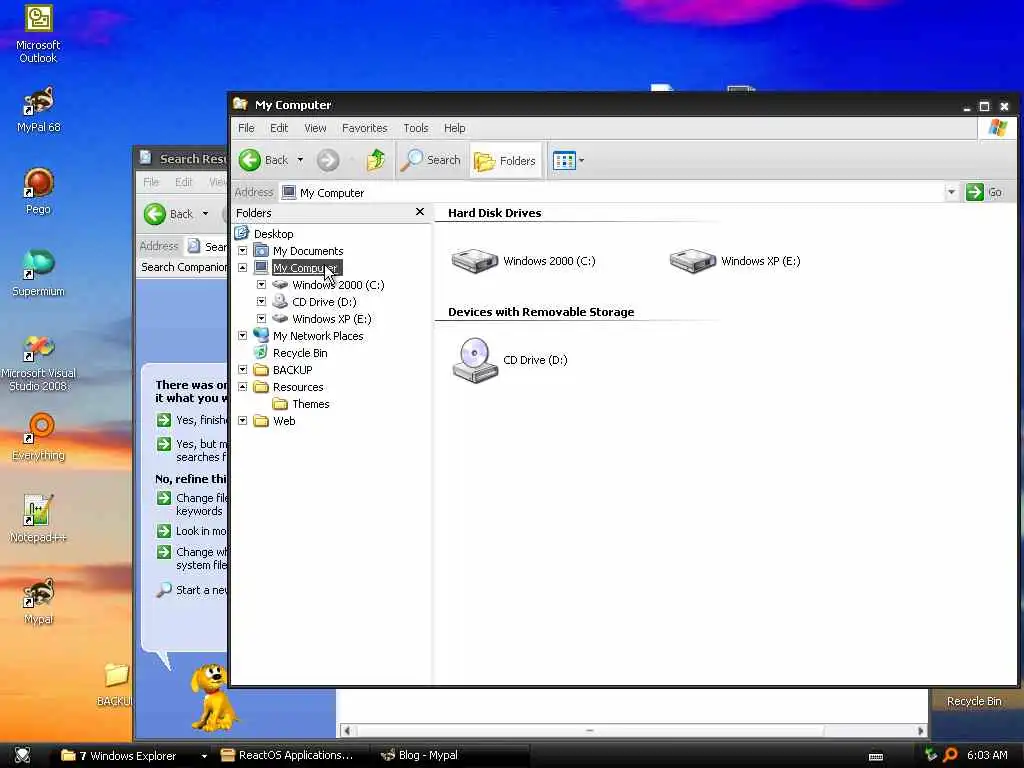Click 'Change file name or keywords' link

pos(192,504)
